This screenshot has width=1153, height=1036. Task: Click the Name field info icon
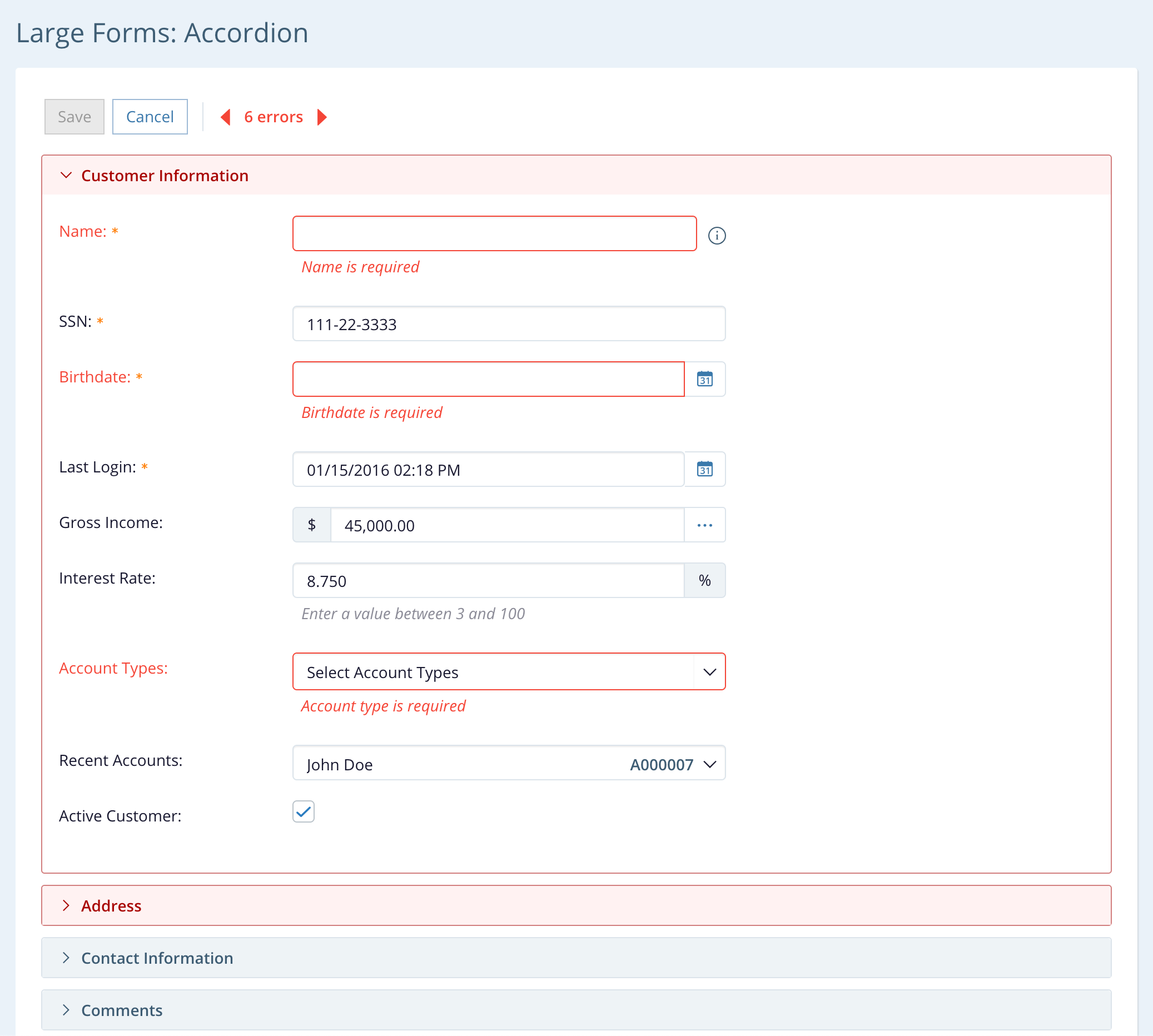click(x=716, y=235)
